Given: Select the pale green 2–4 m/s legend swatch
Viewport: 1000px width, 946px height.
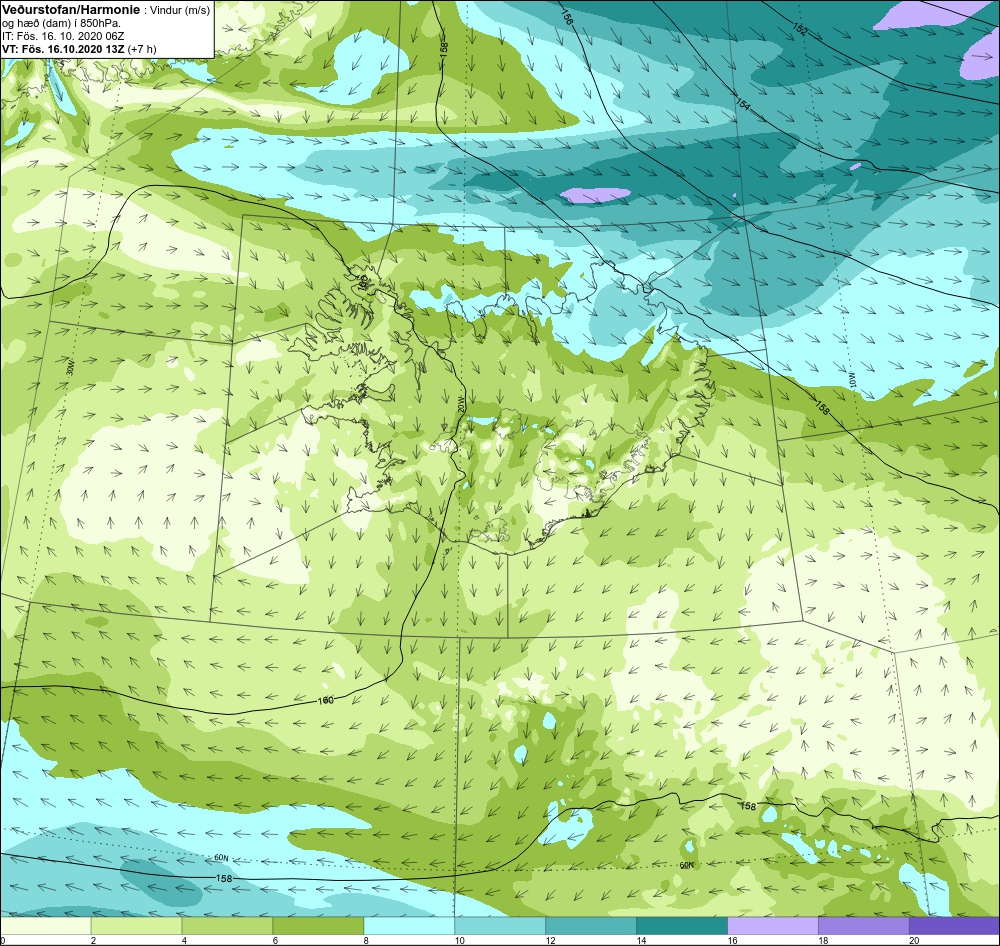Looking at the screenshot, I should [136, 926].
